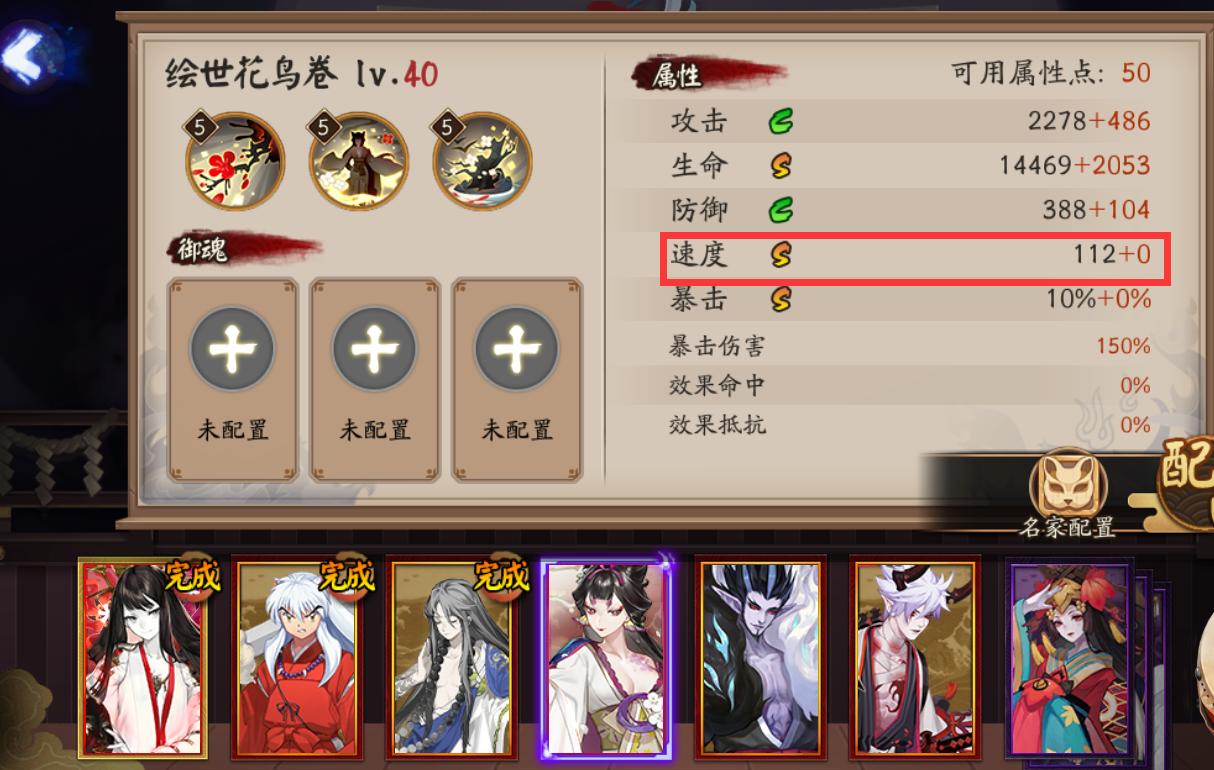Tap the available attribute points 可用属性点 value
This screenshot has width=1214, height=770.
coord(1136,73)
